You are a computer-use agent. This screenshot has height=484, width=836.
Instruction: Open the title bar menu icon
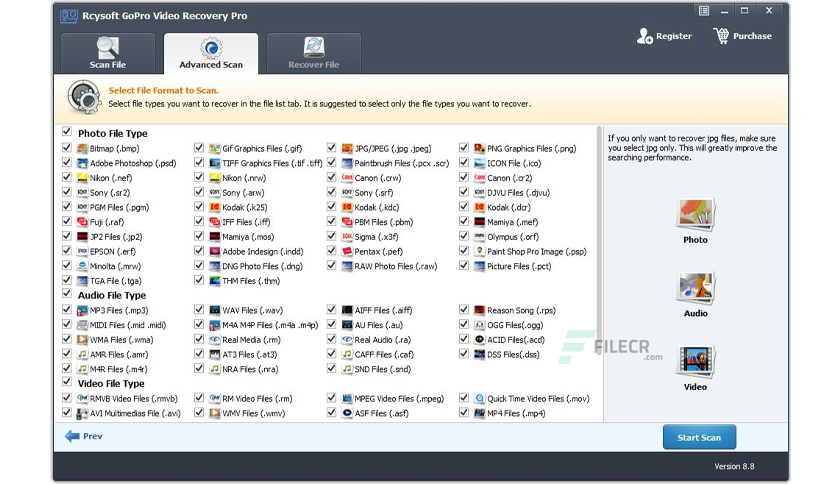coord(704,11)
